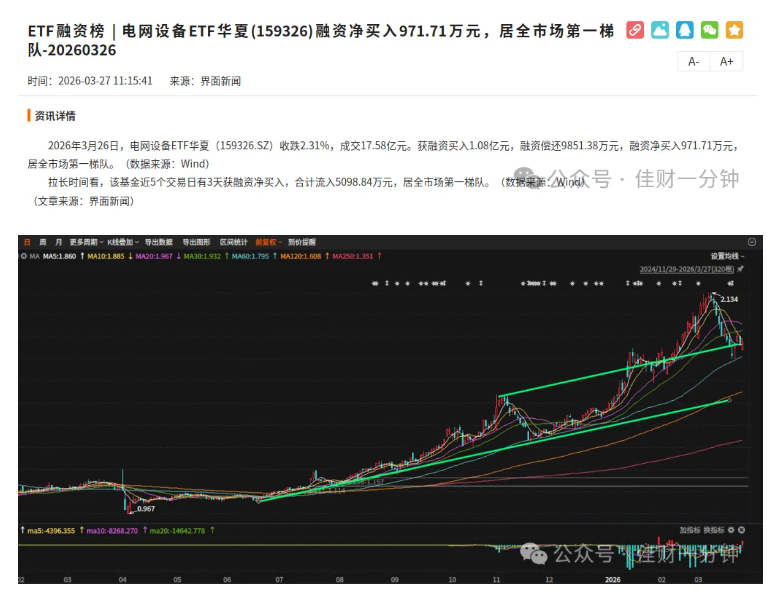Open the 前复权 adjustment dropdown
767x590 pixels.
click(x=269, y=242)
